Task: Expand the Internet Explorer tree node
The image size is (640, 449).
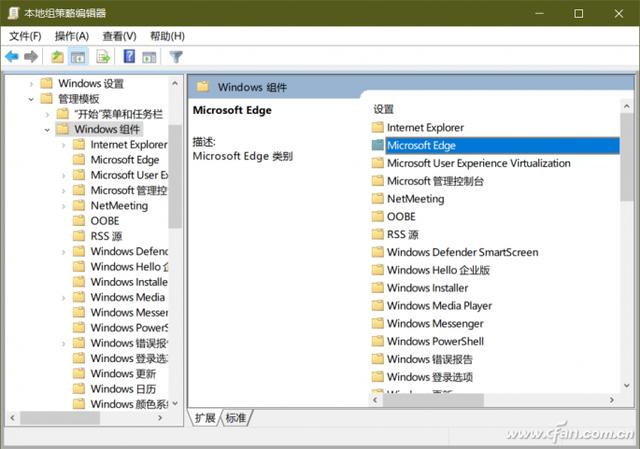Action: [x=63, y=145]
